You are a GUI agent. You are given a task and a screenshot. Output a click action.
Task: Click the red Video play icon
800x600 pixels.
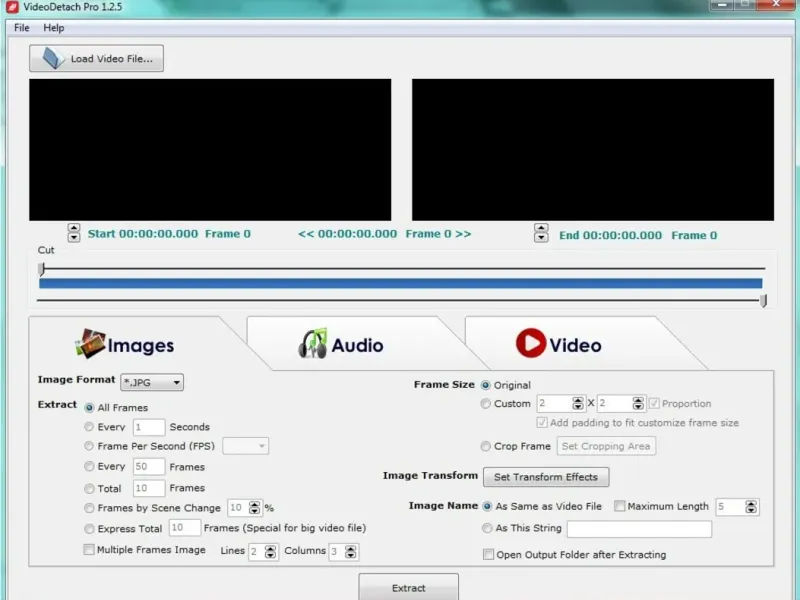coord(531,343)
